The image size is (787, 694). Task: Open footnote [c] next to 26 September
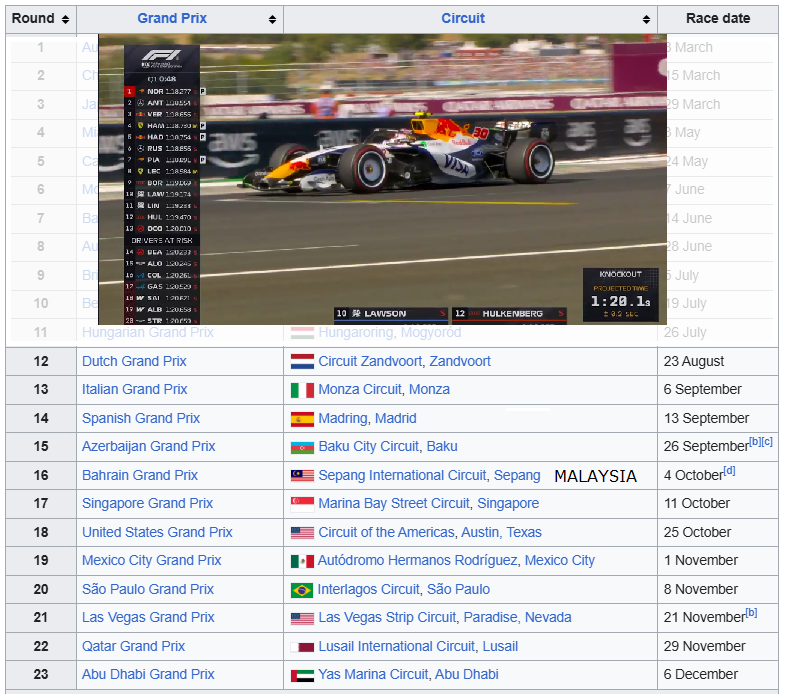tap(767, 442)
